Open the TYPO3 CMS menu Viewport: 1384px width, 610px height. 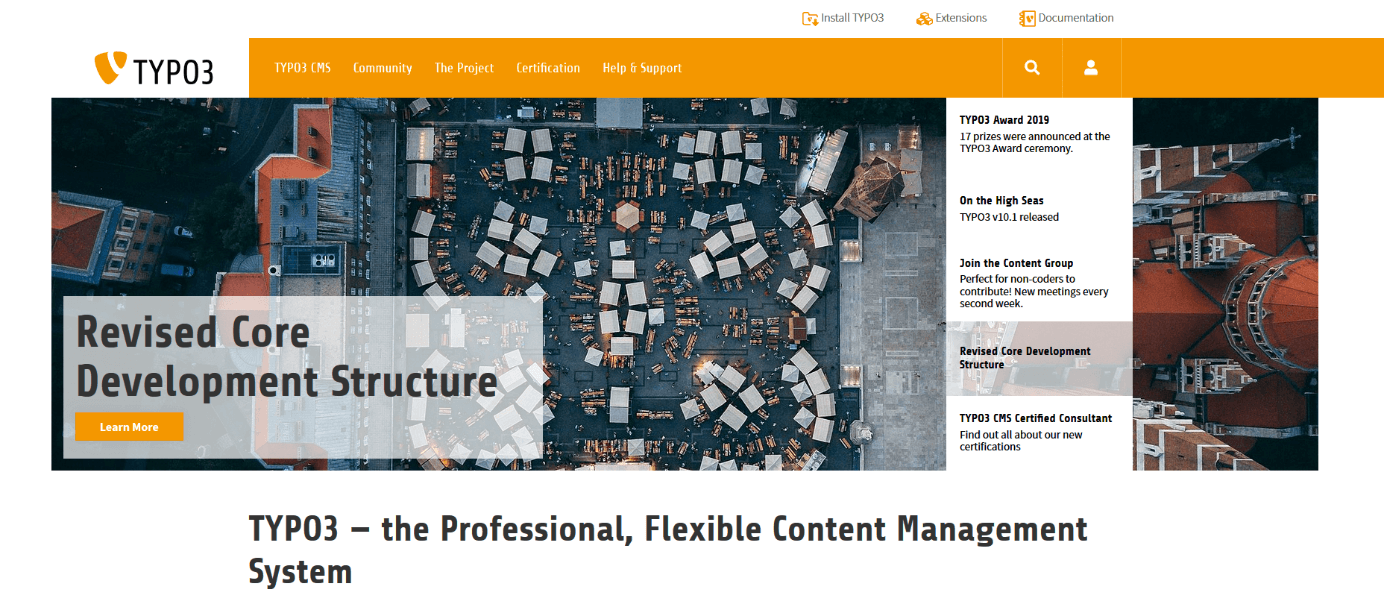[x=302, y=67]
